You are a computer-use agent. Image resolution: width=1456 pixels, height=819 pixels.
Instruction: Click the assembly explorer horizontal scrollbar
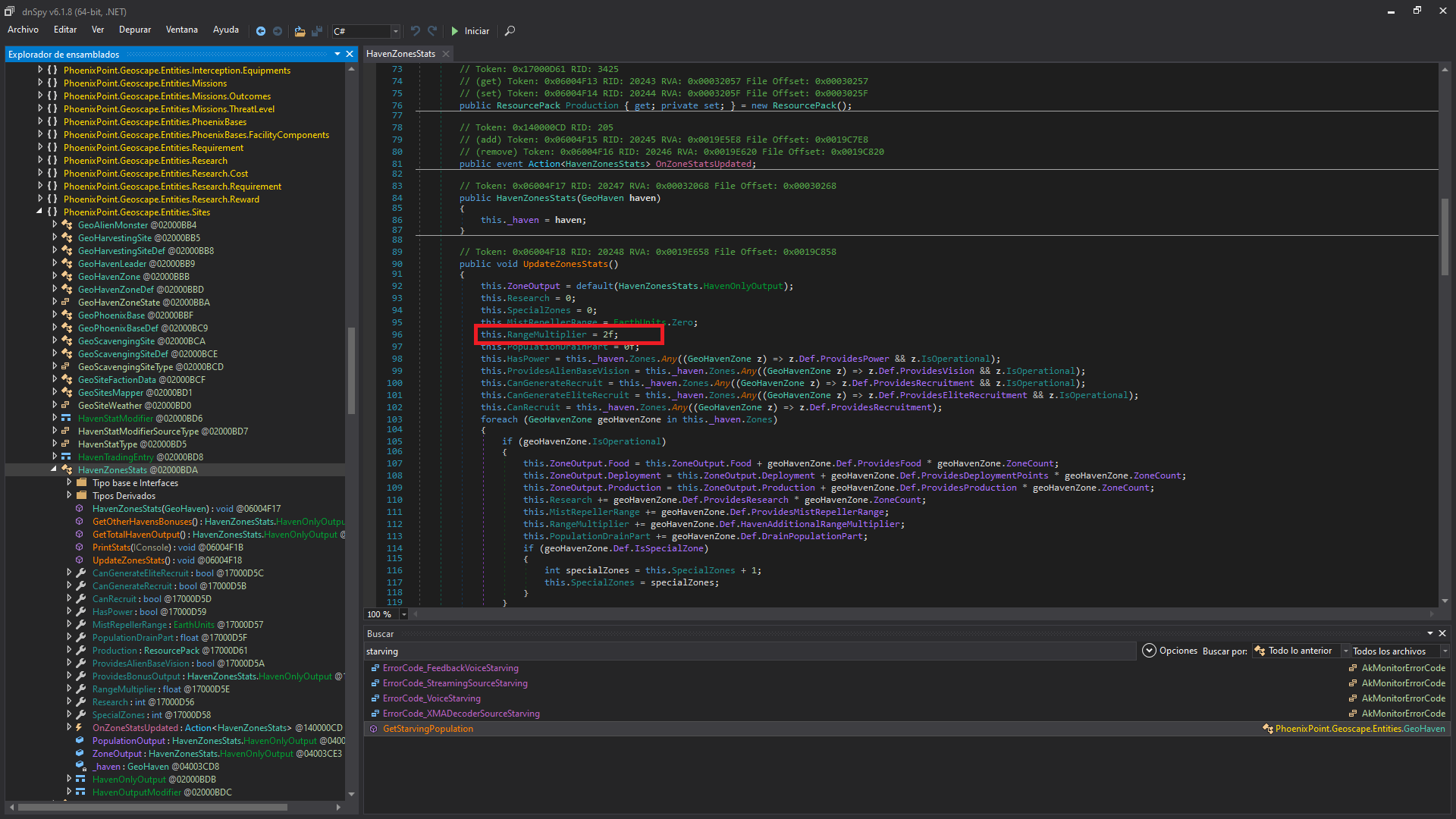coord(152,807)
